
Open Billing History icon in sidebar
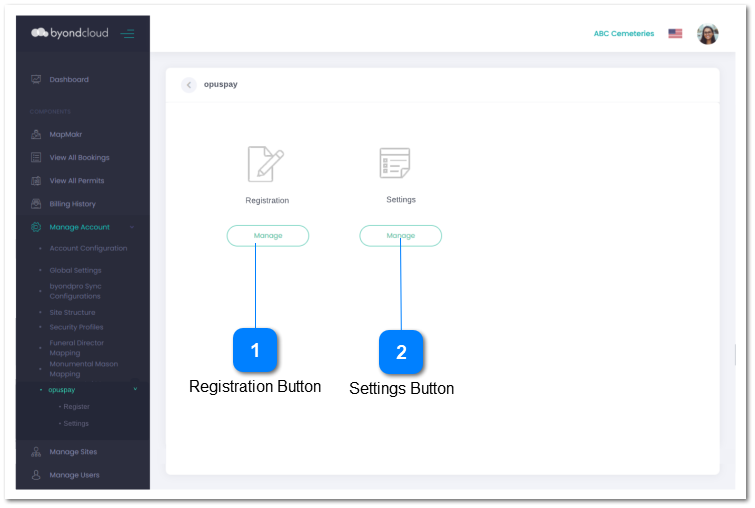click(x=36, y=204)
